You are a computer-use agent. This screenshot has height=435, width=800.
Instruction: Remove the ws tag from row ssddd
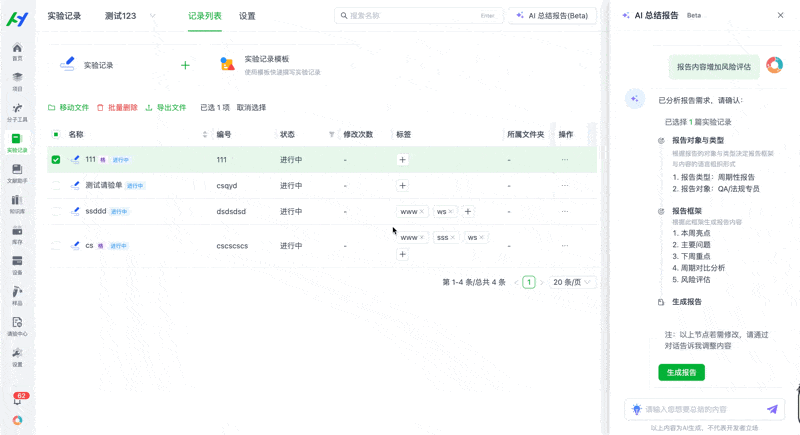click(451, 212)
